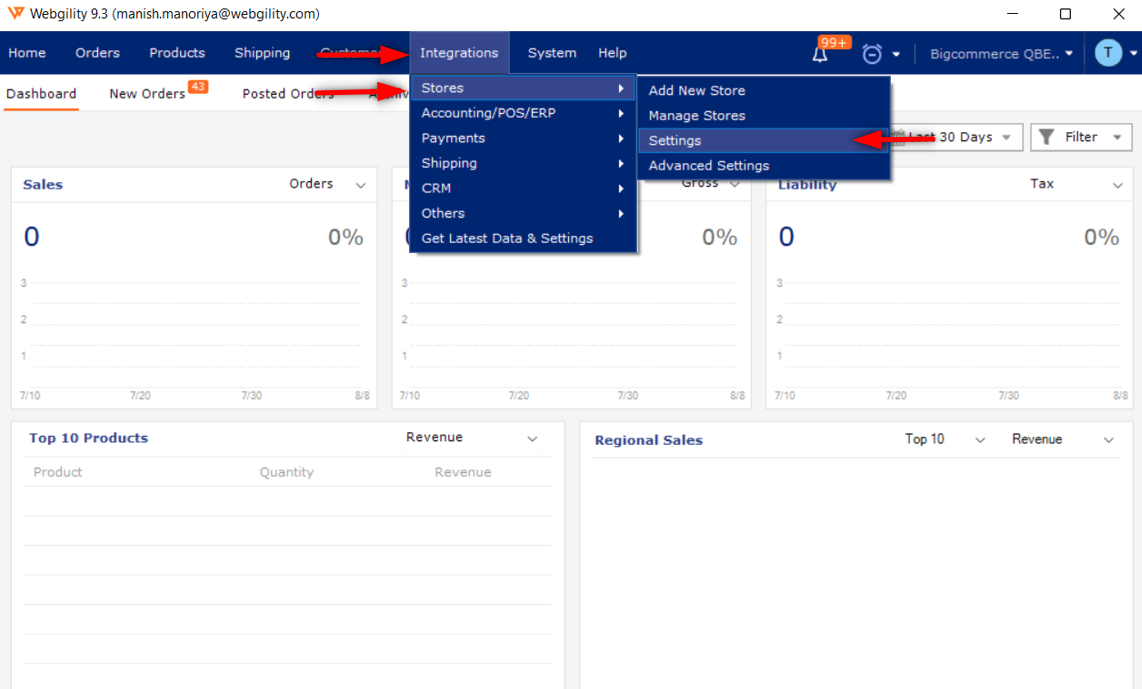Open Top 10 dropdown in Regional Sales
The width and height of the screenshot is (1142, 689).
(945, 439)
